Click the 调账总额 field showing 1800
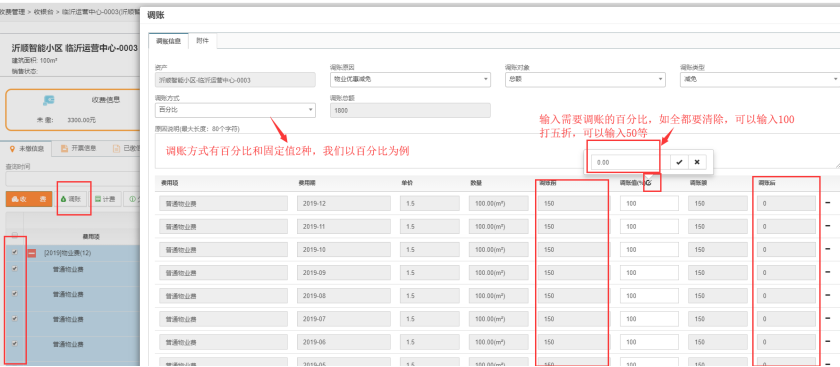The height and width of the screenshot is (367, 840). pyautogui.click(x=410, y=110)
